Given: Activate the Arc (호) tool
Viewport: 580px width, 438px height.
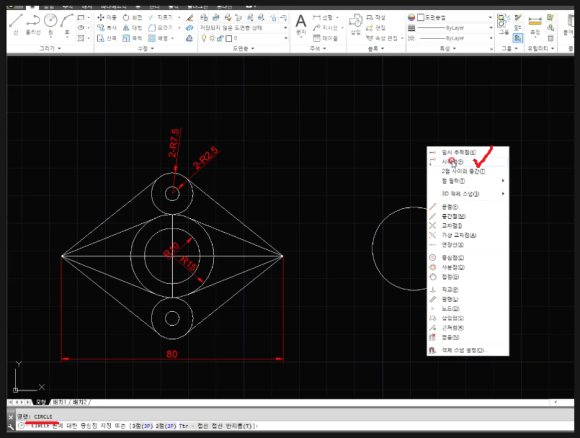Looking at the screenshot, I should click(x=67, y=25).
